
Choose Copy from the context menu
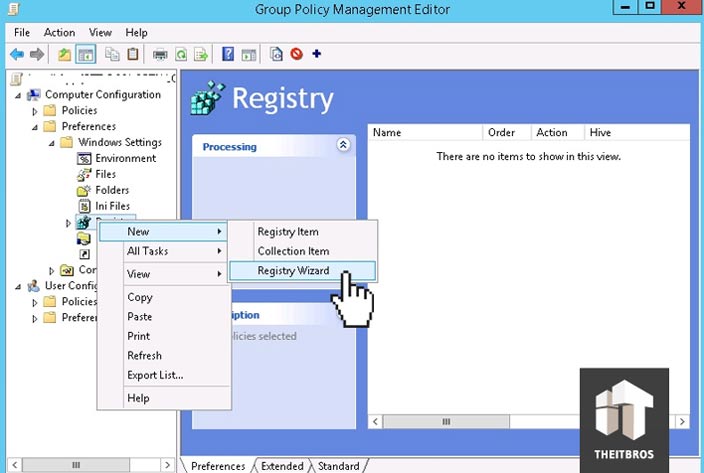pos(163,297)
